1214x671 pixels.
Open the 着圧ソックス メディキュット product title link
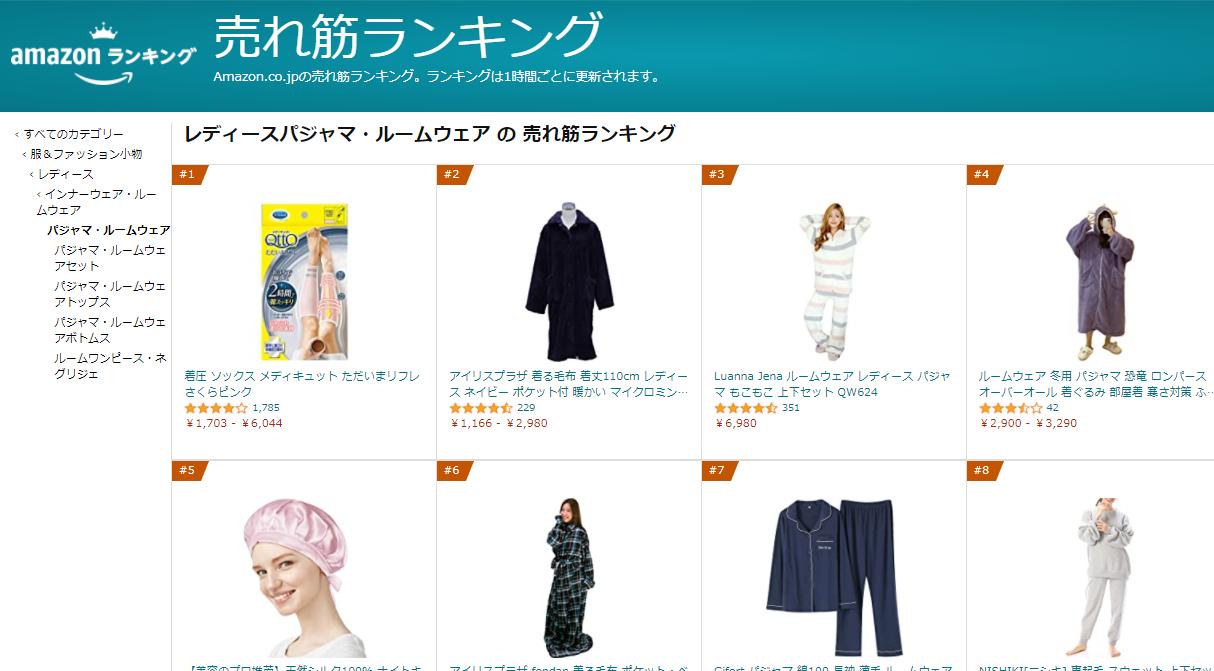(x=302, y=384)
